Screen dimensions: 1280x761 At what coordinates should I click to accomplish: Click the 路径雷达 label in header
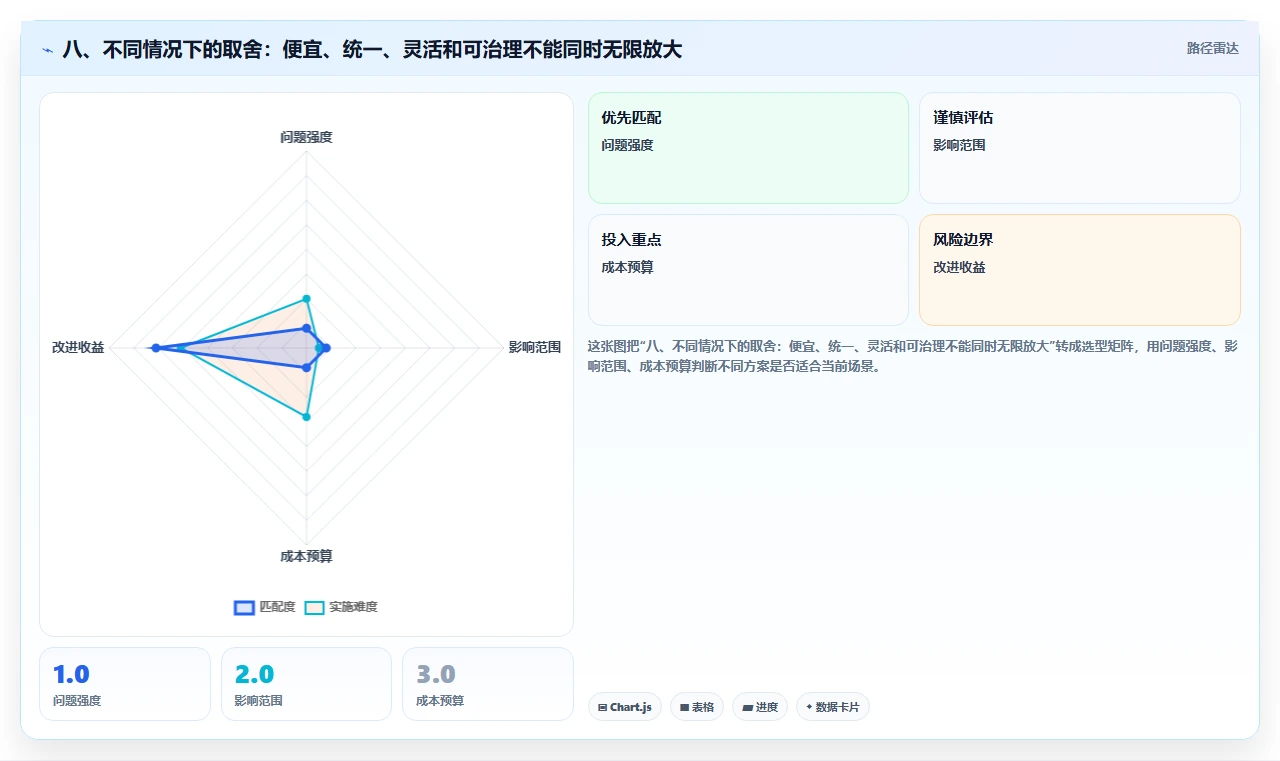[1212, 48]
